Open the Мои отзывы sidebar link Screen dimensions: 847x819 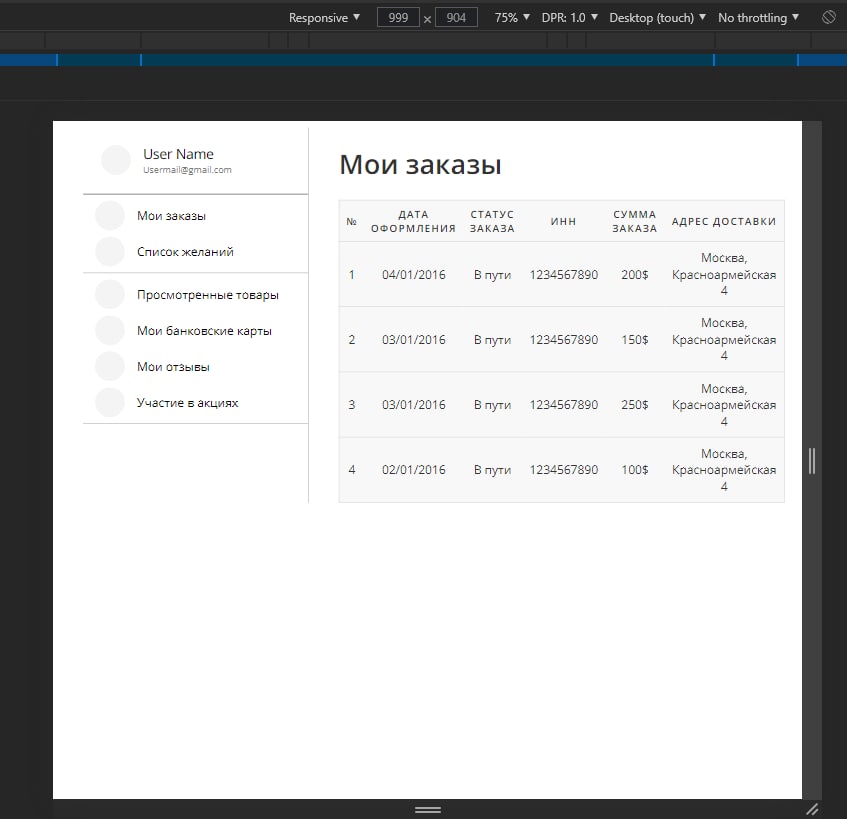pyautogui.click(x=173, y=367)
